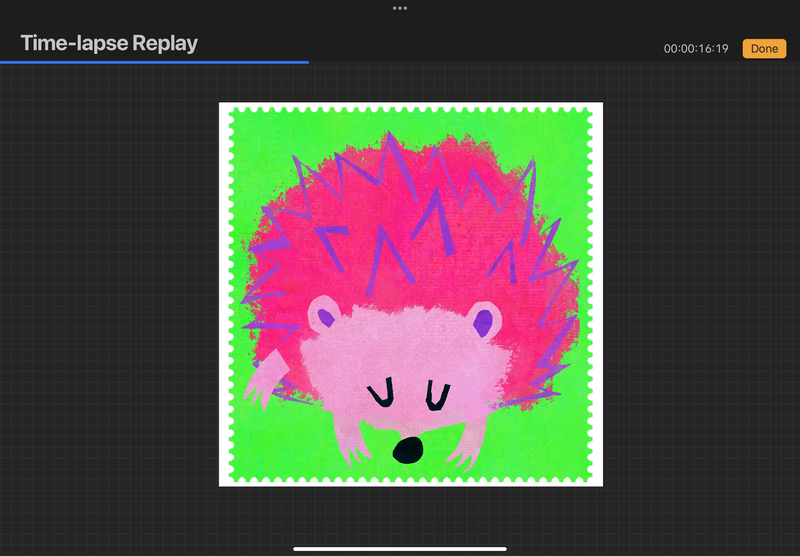The width and height of the screenshot is (800, 556).
Task: Click the hedgehog's right closed eye
Action: [434, 394]
